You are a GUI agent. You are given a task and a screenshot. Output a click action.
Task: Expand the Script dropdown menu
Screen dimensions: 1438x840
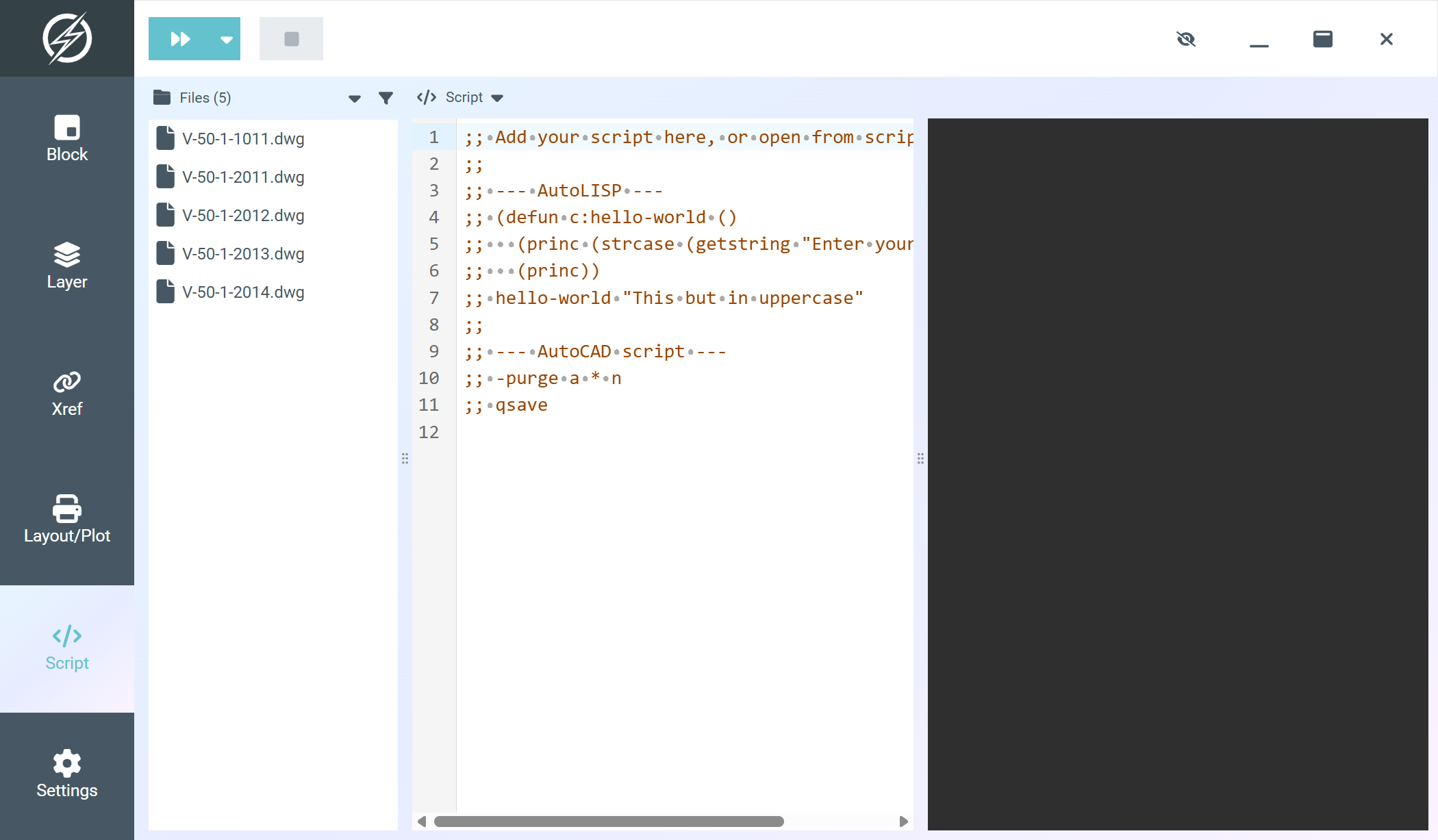(497, 98)
